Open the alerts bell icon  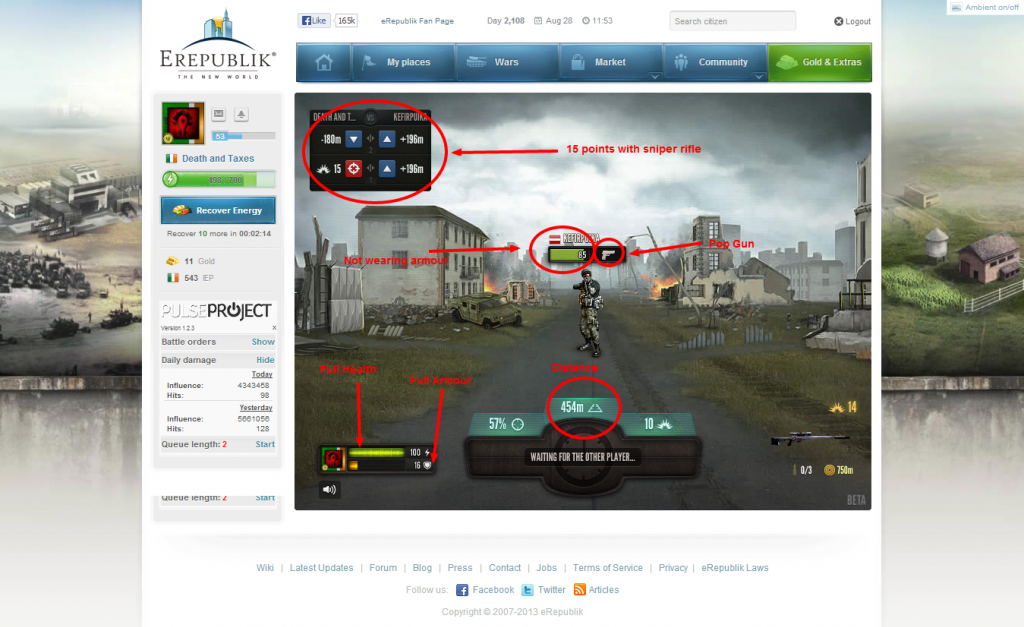tap(241, 114)
